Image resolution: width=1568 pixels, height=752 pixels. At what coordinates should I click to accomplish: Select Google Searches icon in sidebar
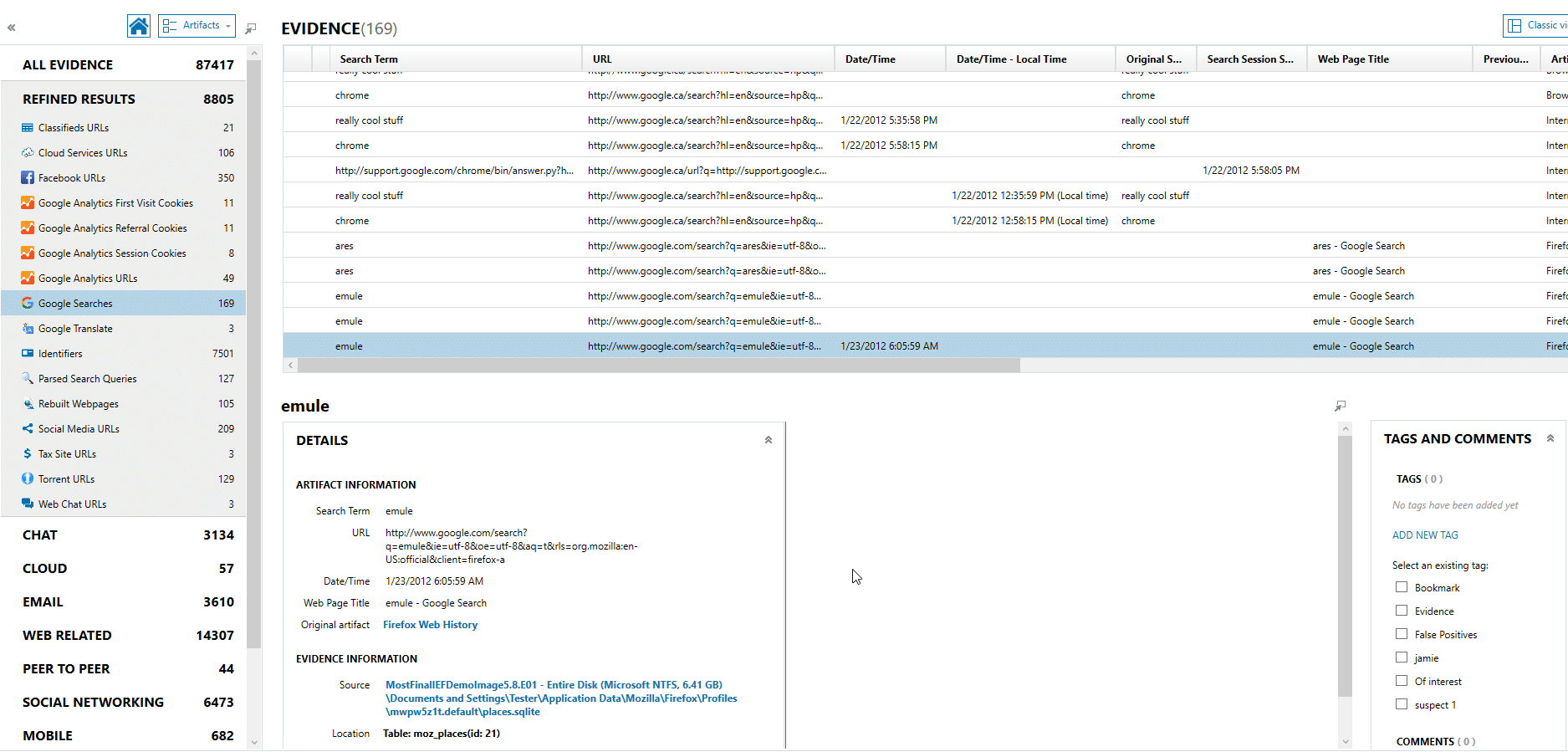pyautogui.click(x=28, y=304)
